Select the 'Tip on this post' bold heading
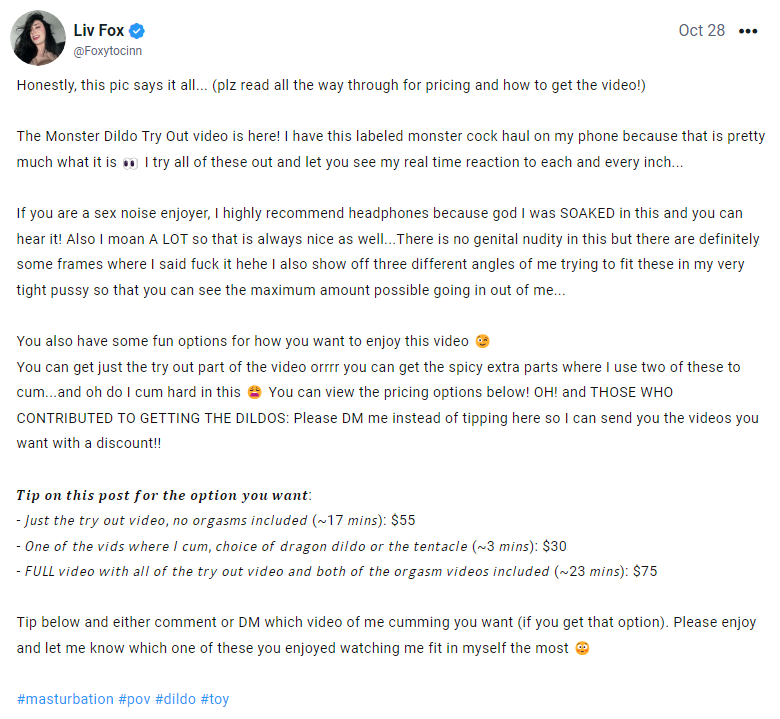The image size is (780, 719). (164, 495)
